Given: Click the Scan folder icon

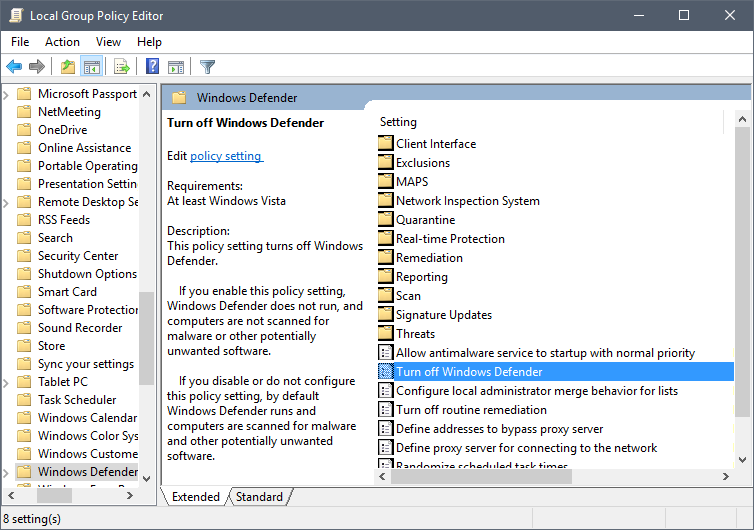Looking at the screenshot, I should (386, 295).
